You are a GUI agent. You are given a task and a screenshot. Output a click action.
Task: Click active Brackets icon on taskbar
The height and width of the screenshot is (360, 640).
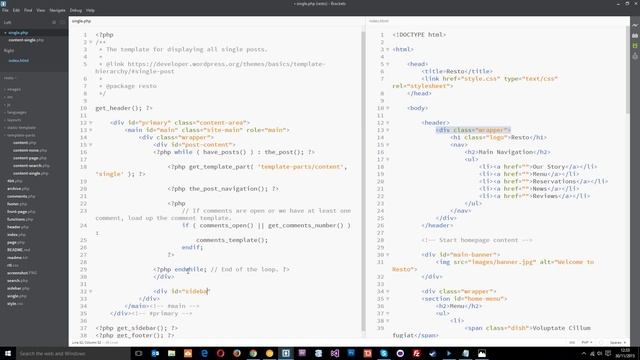[x=286, y=353]
